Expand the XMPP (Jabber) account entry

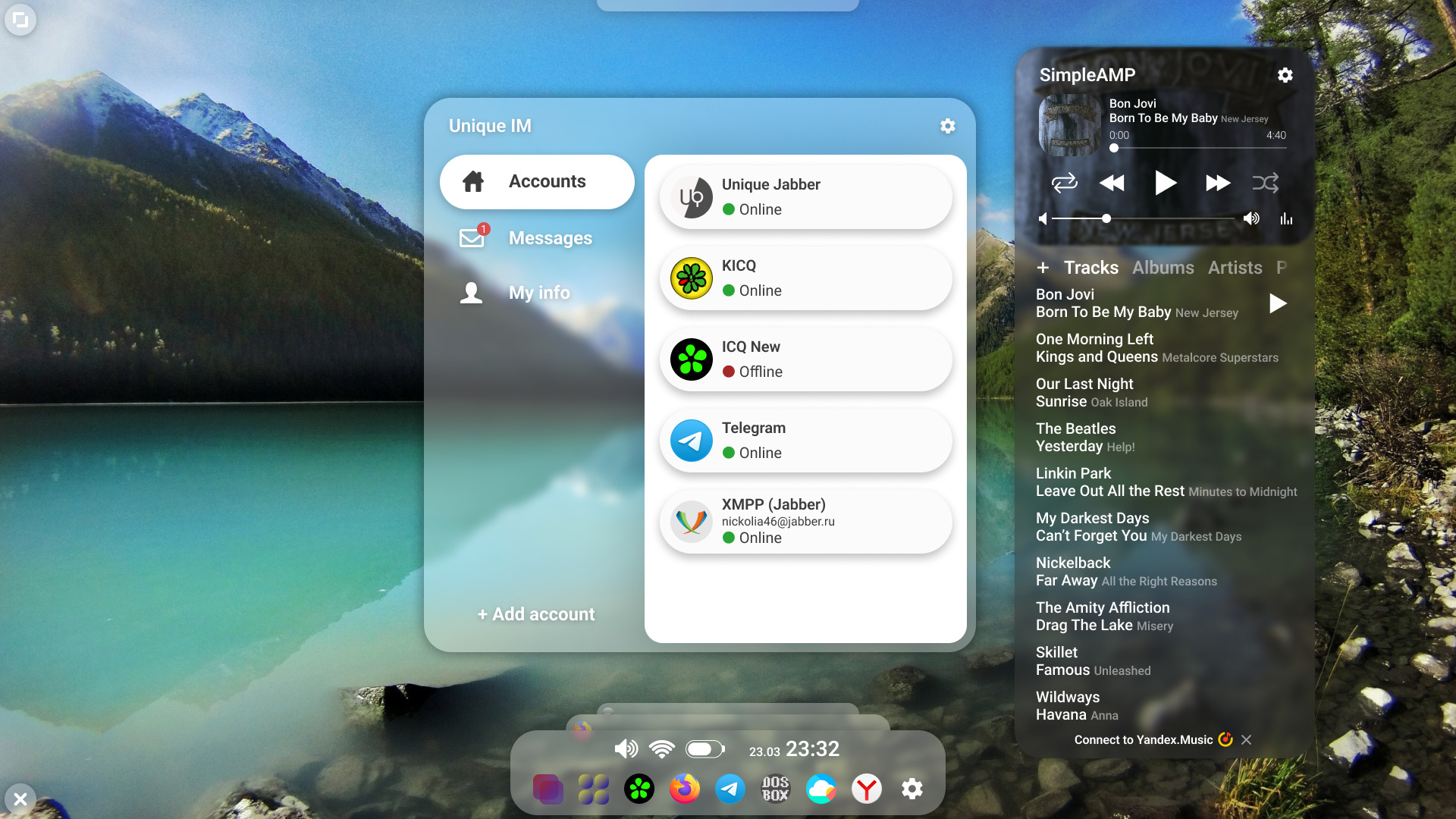[805, 522]
